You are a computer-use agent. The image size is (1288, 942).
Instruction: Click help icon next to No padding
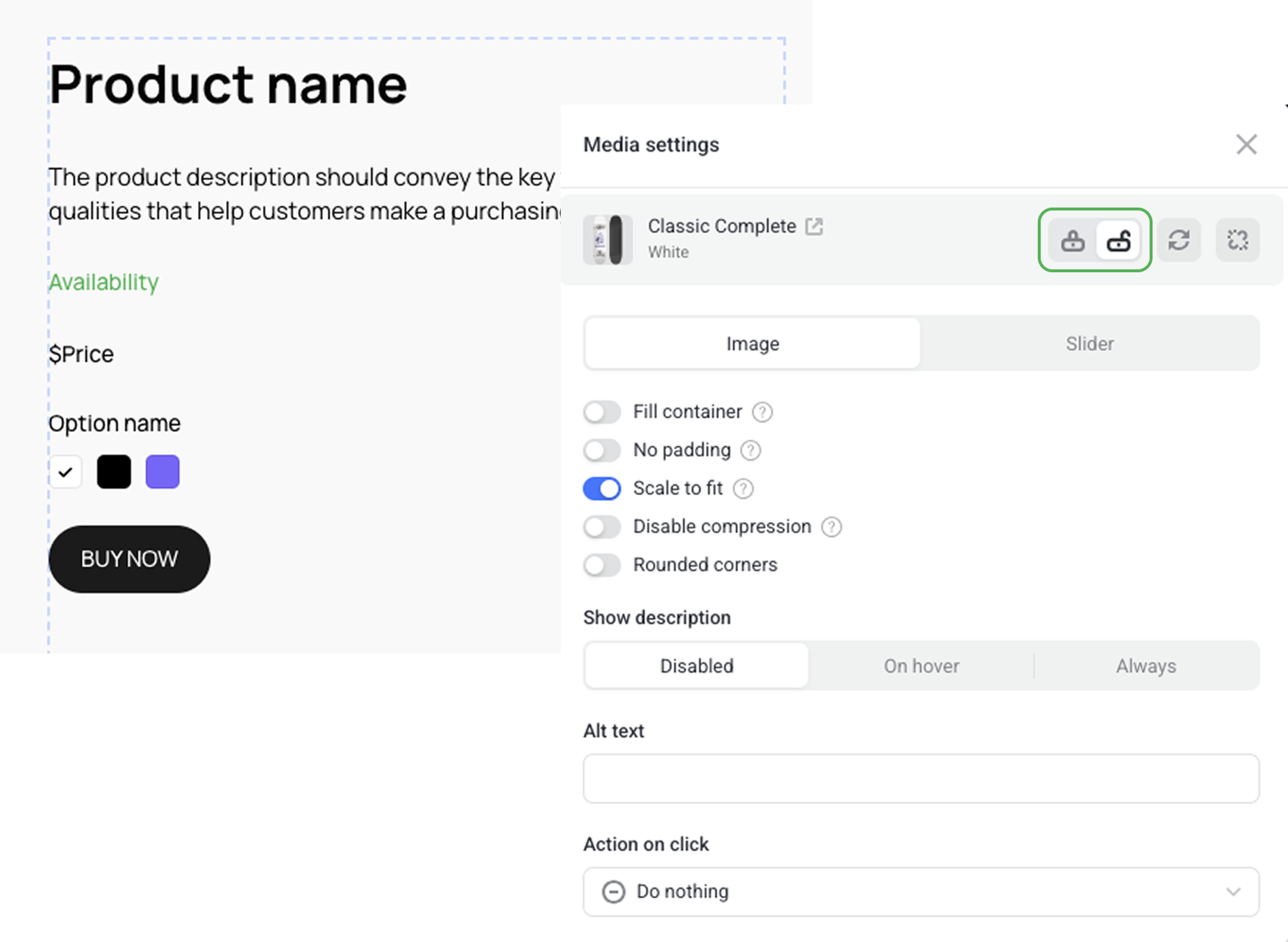(x=751, y=450)
